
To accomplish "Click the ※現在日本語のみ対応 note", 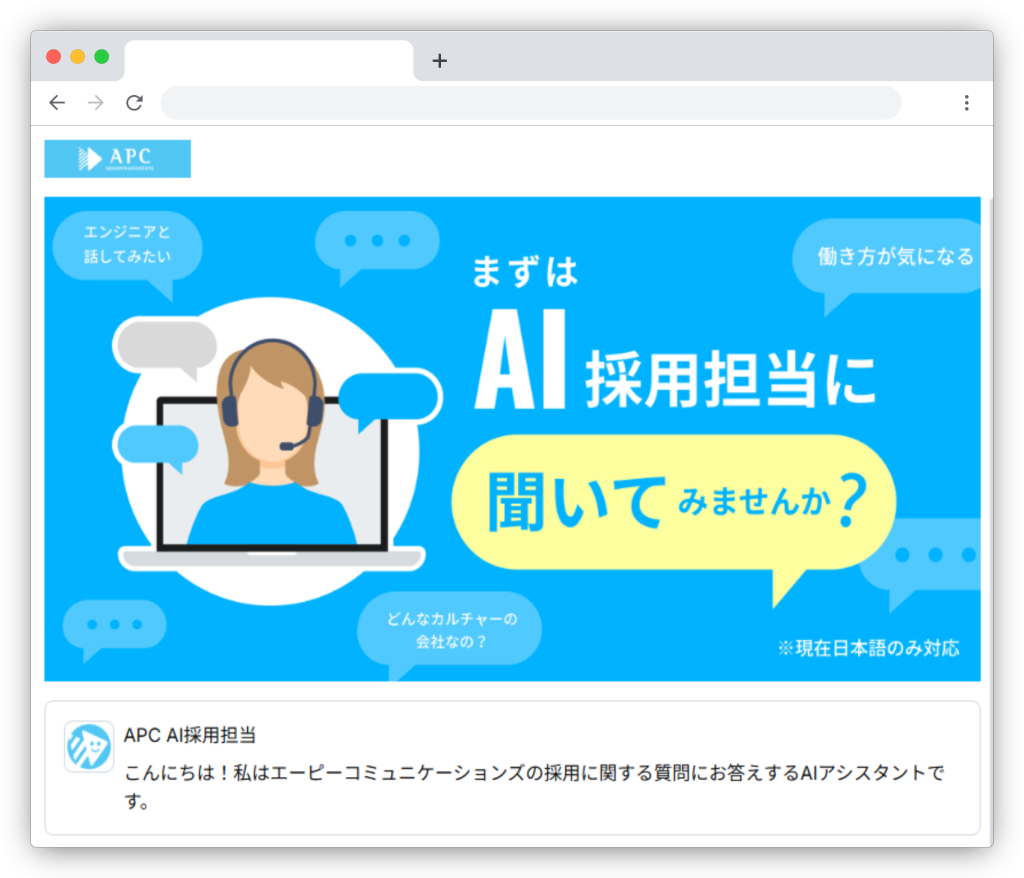I will coord(869,648).
